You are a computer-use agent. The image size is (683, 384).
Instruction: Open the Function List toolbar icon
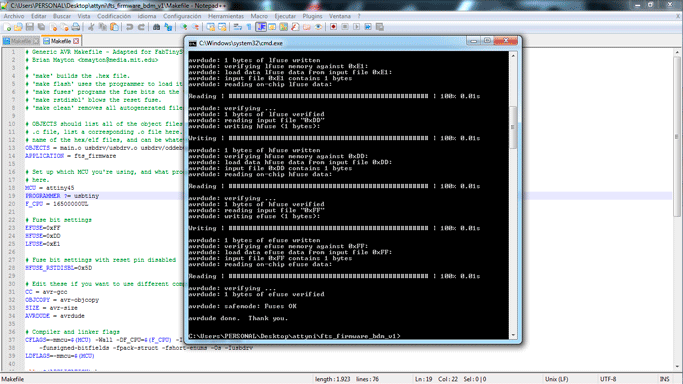pos(295,27)
